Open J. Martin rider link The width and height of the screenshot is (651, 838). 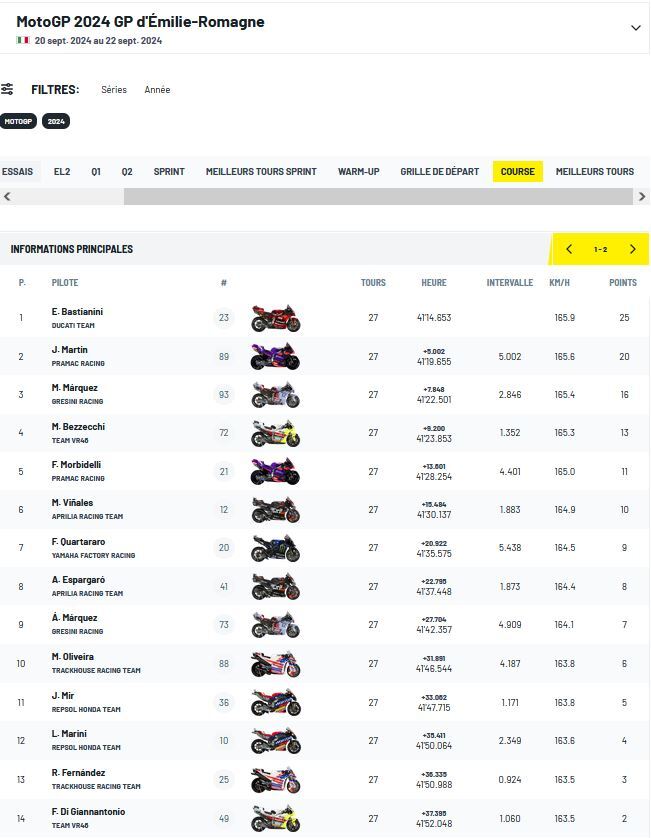point(70,350)
